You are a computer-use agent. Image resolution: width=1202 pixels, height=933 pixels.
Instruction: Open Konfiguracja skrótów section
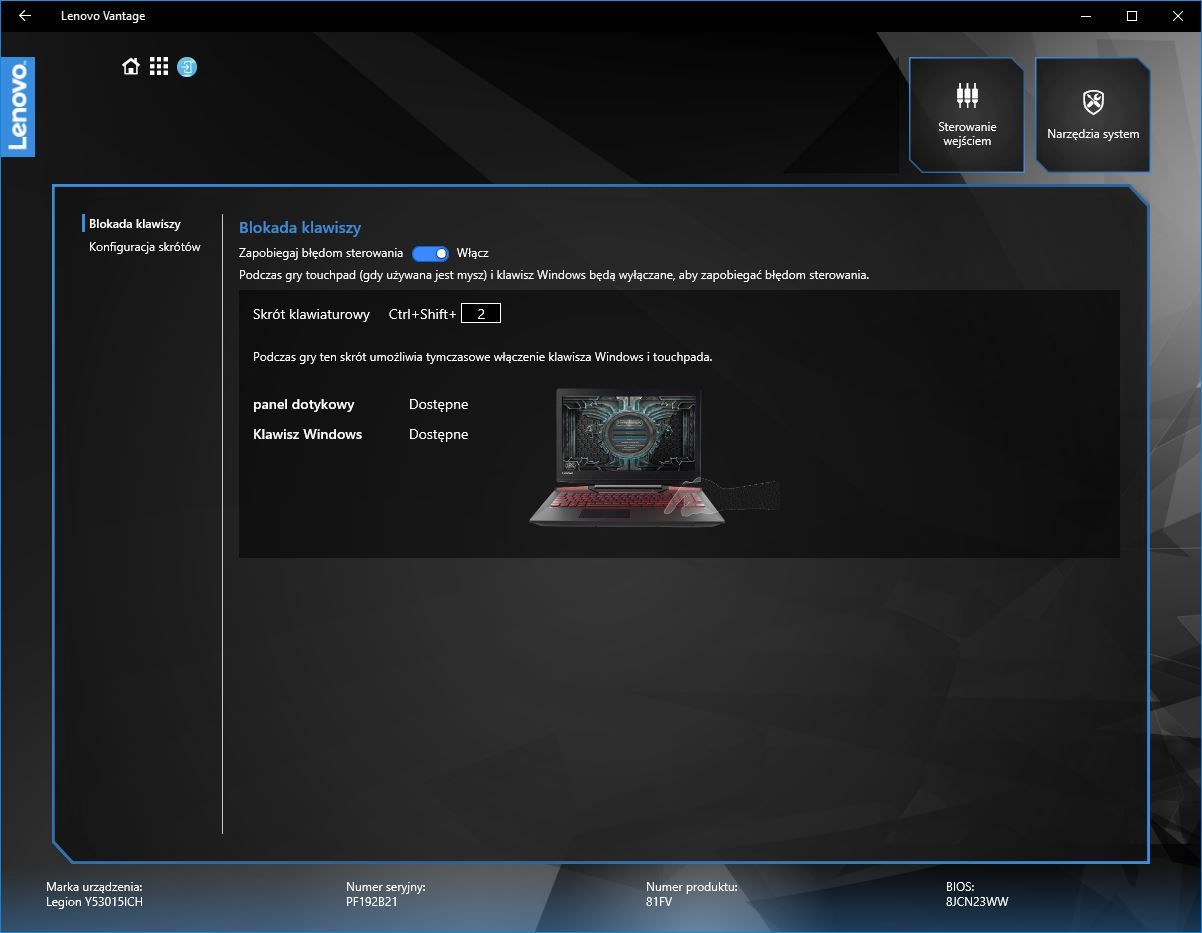(143, 247)
